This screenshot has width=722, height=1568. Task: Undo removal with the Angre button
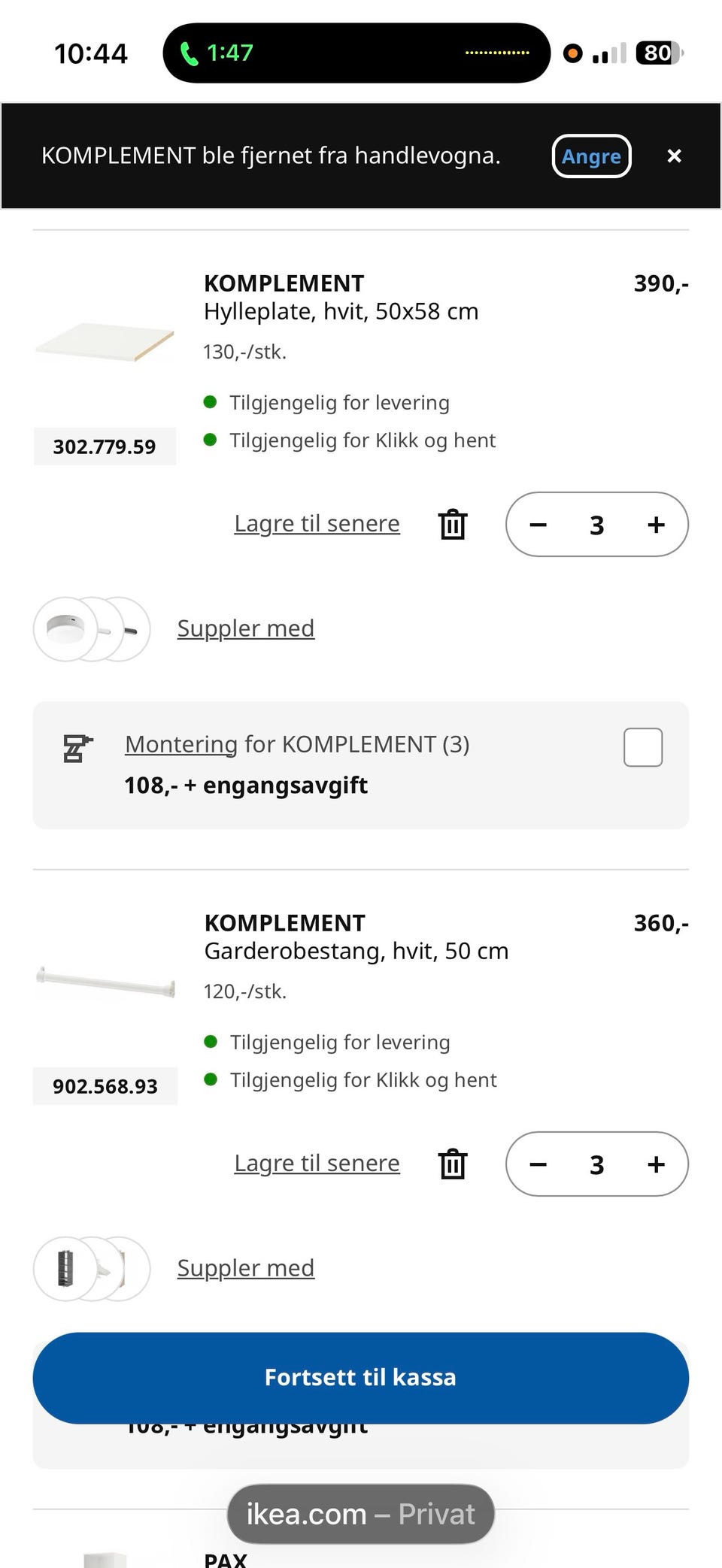pos(592,156)
